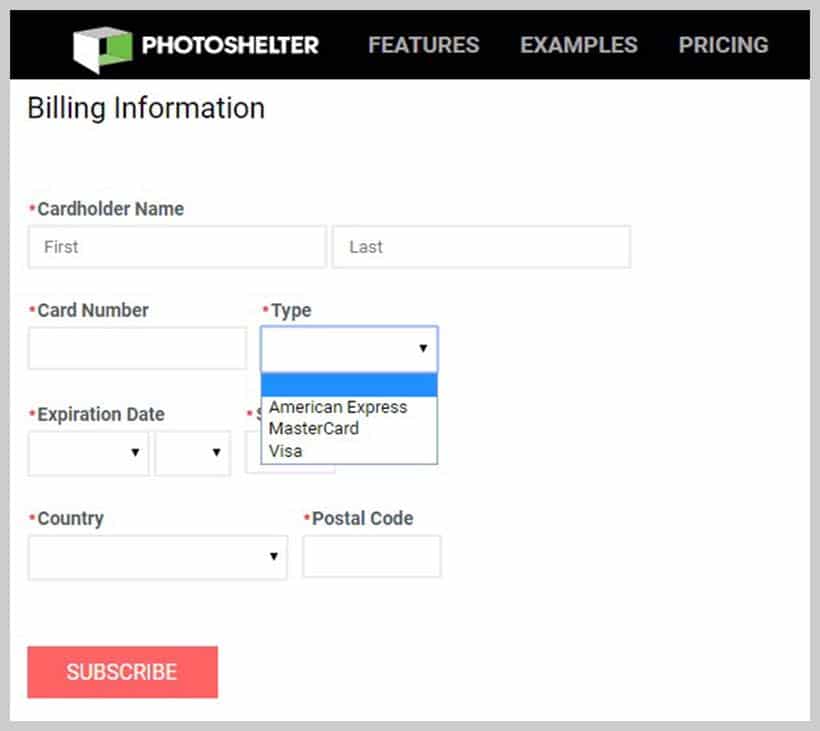The image size is (820, 731).
Task: Click the PhotoShelter logo icon
Action: coord(101,44)
